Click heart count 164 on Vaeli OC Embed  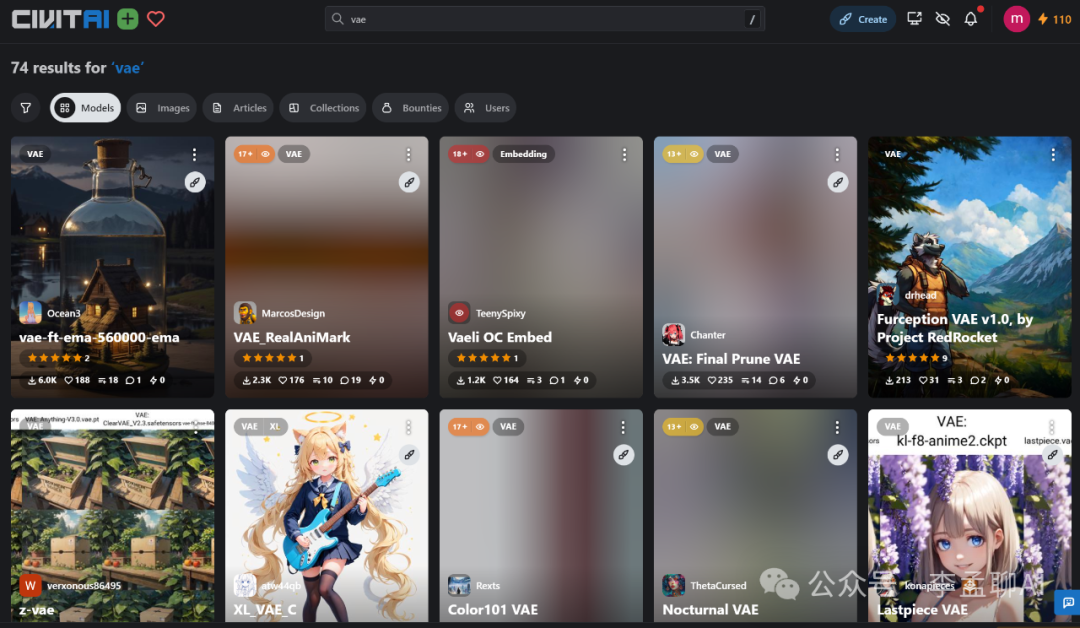506,380
